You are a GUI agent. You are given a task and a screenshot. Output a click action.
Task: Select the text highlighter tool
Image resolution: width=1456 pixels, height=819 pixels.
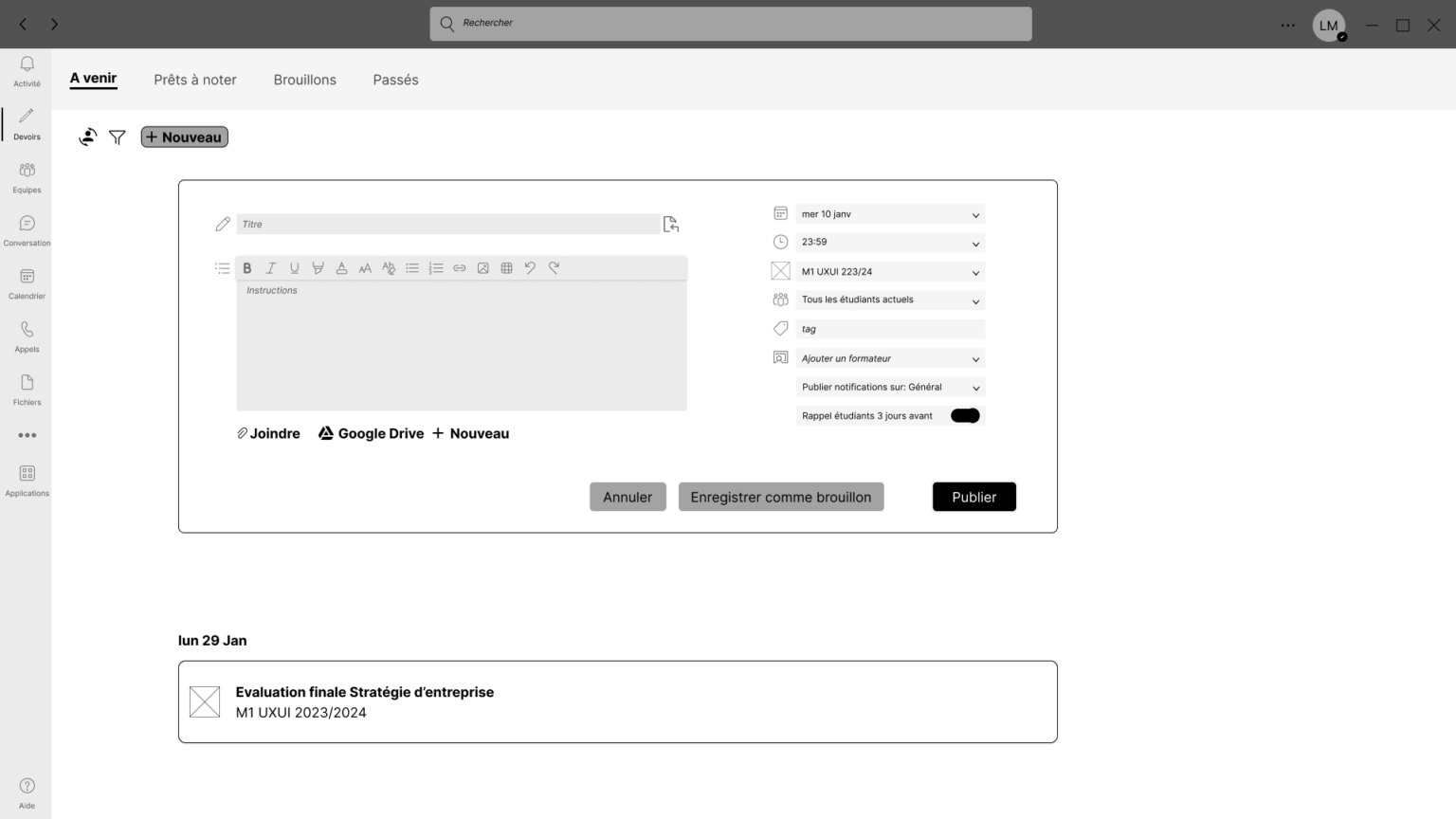(318, 268)
